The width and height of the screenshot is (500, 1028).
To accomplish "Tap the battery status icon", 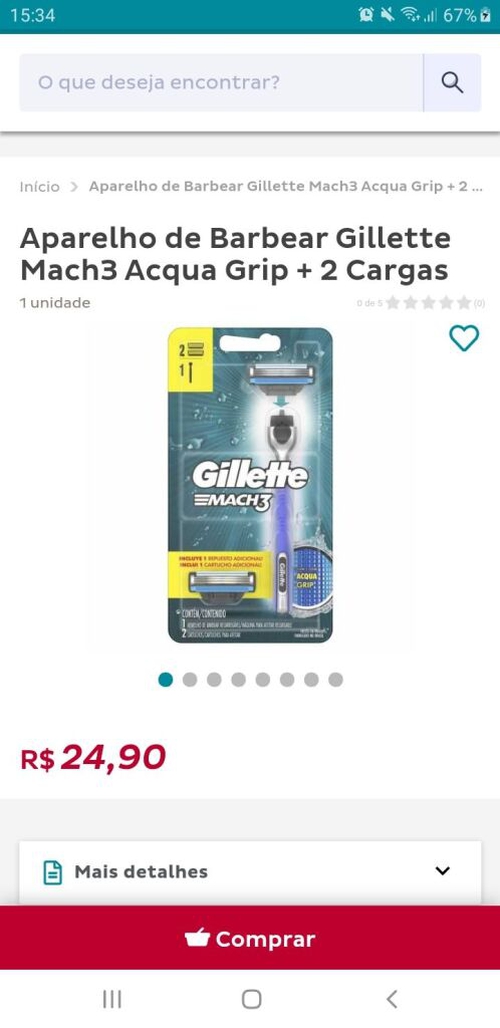I will (486, 15).
